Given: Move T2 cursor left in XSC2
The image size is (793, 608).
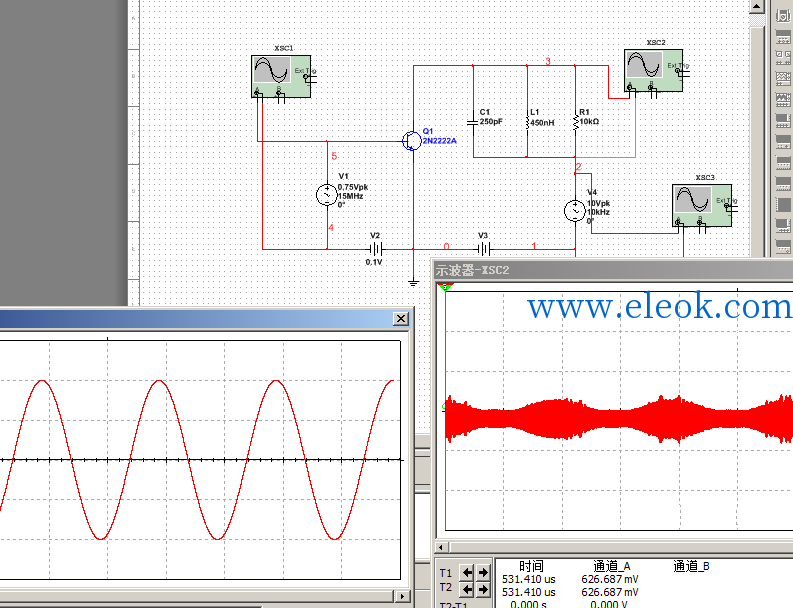Looking at the screenshot, I should 467,589.
